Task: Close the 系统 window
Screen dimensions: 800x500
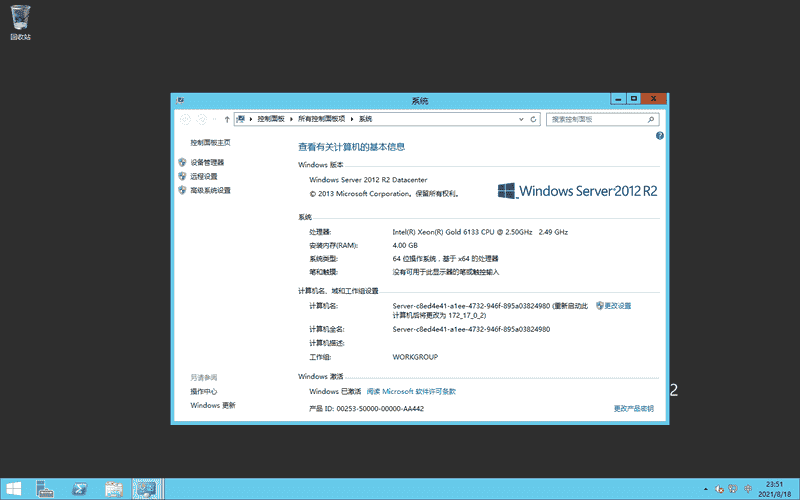Action: click(654, 98)
